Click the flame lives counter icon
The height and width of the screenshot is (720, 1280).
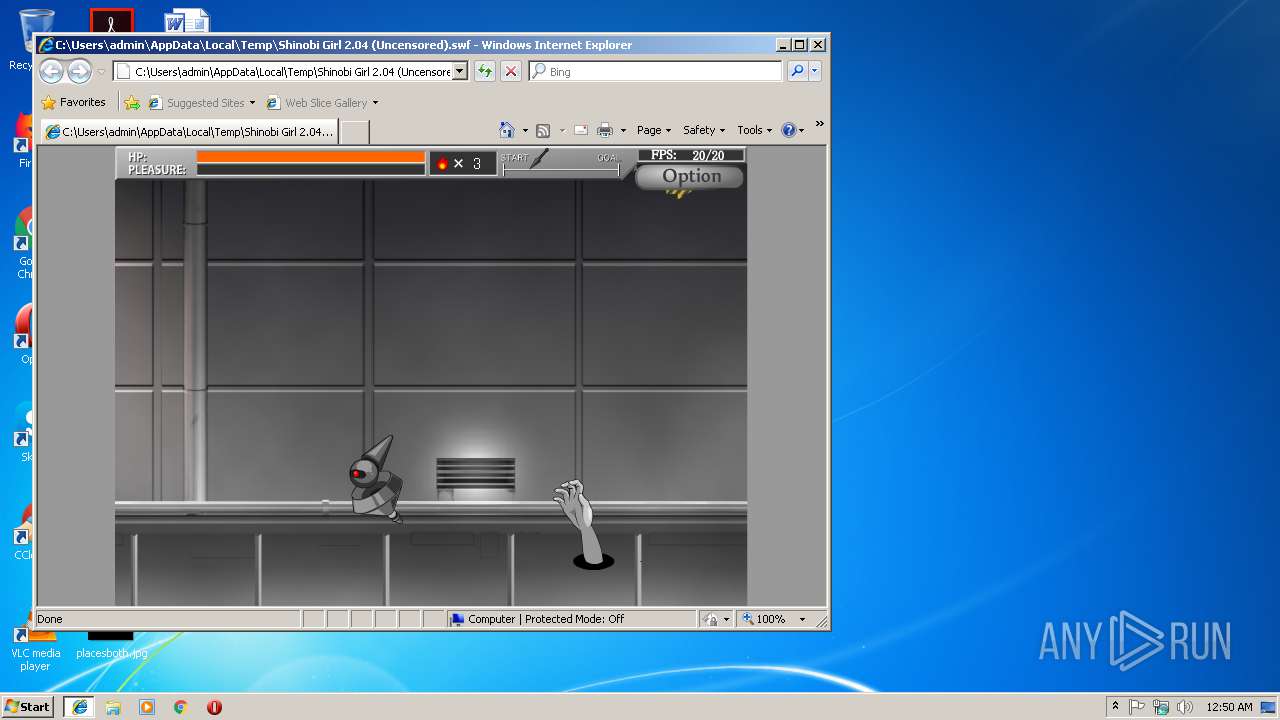tap(442, 163)
